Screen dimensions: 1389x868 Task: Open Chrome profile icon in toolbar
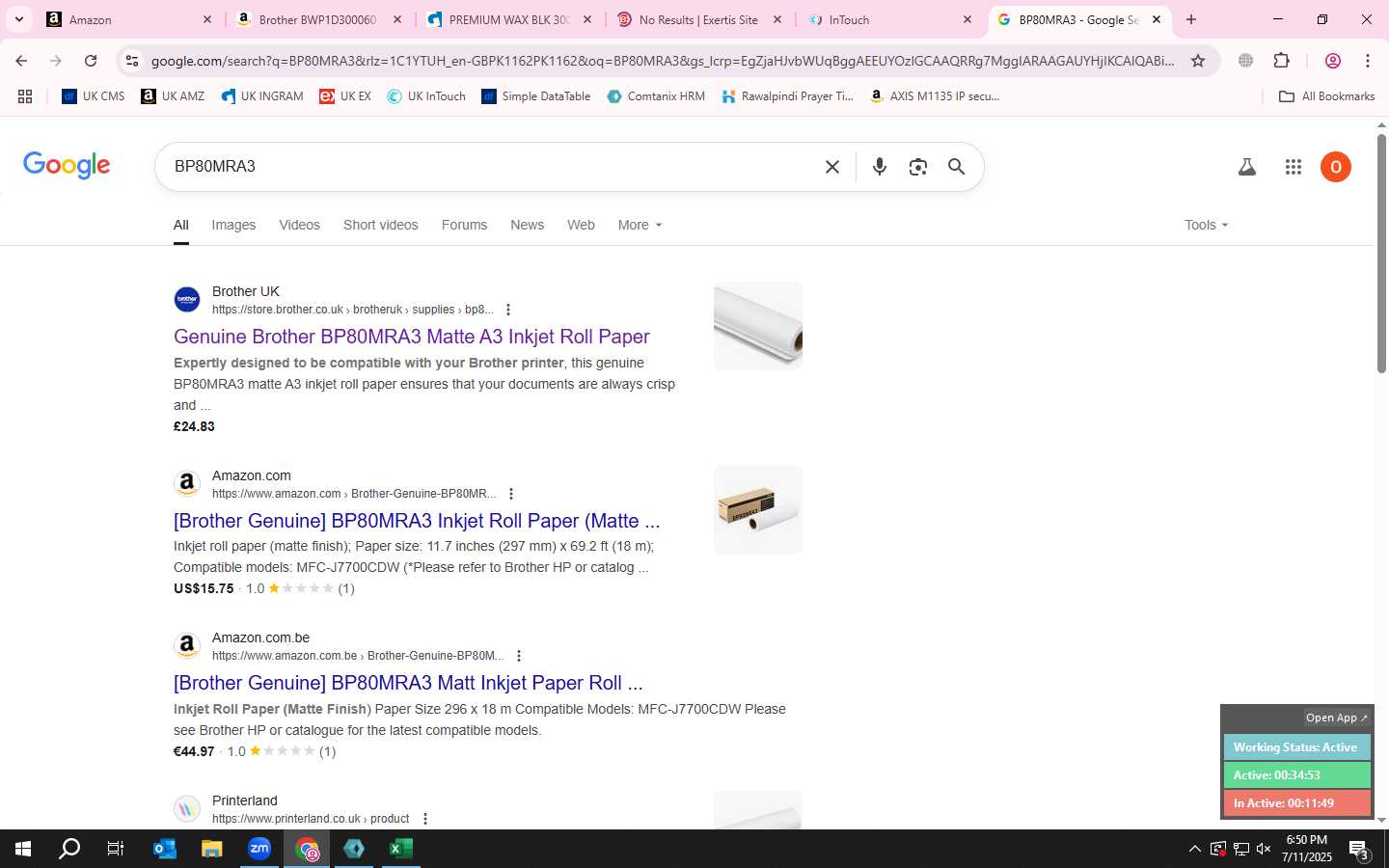[x=1333, y=61]
